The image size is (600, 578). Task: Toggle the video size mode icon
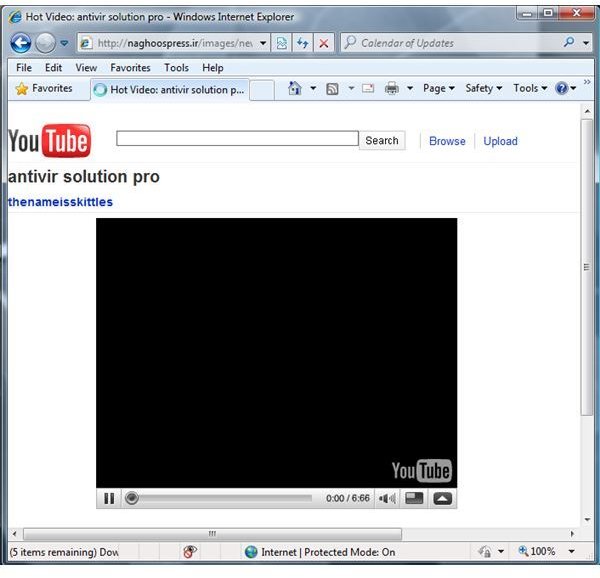click(x=414, y=498)
